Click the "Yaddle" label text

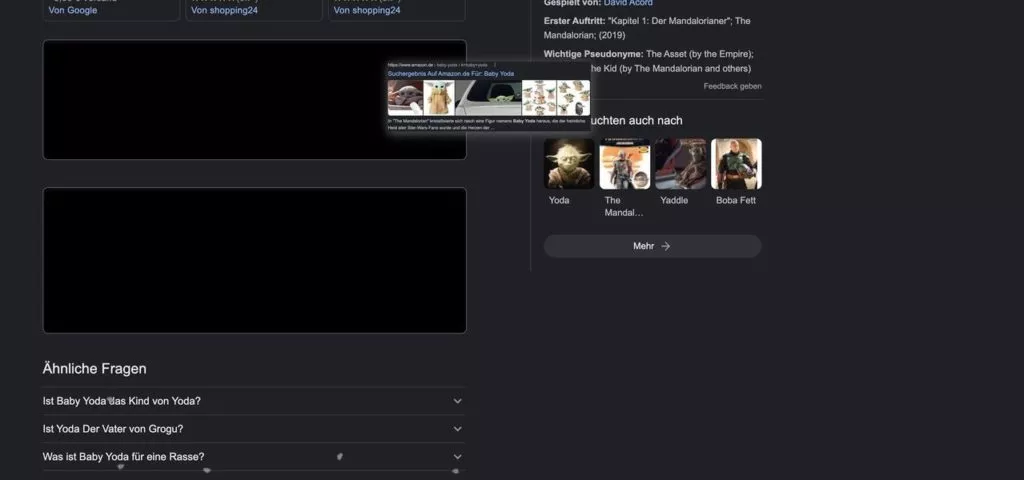(x=674, y=200)
